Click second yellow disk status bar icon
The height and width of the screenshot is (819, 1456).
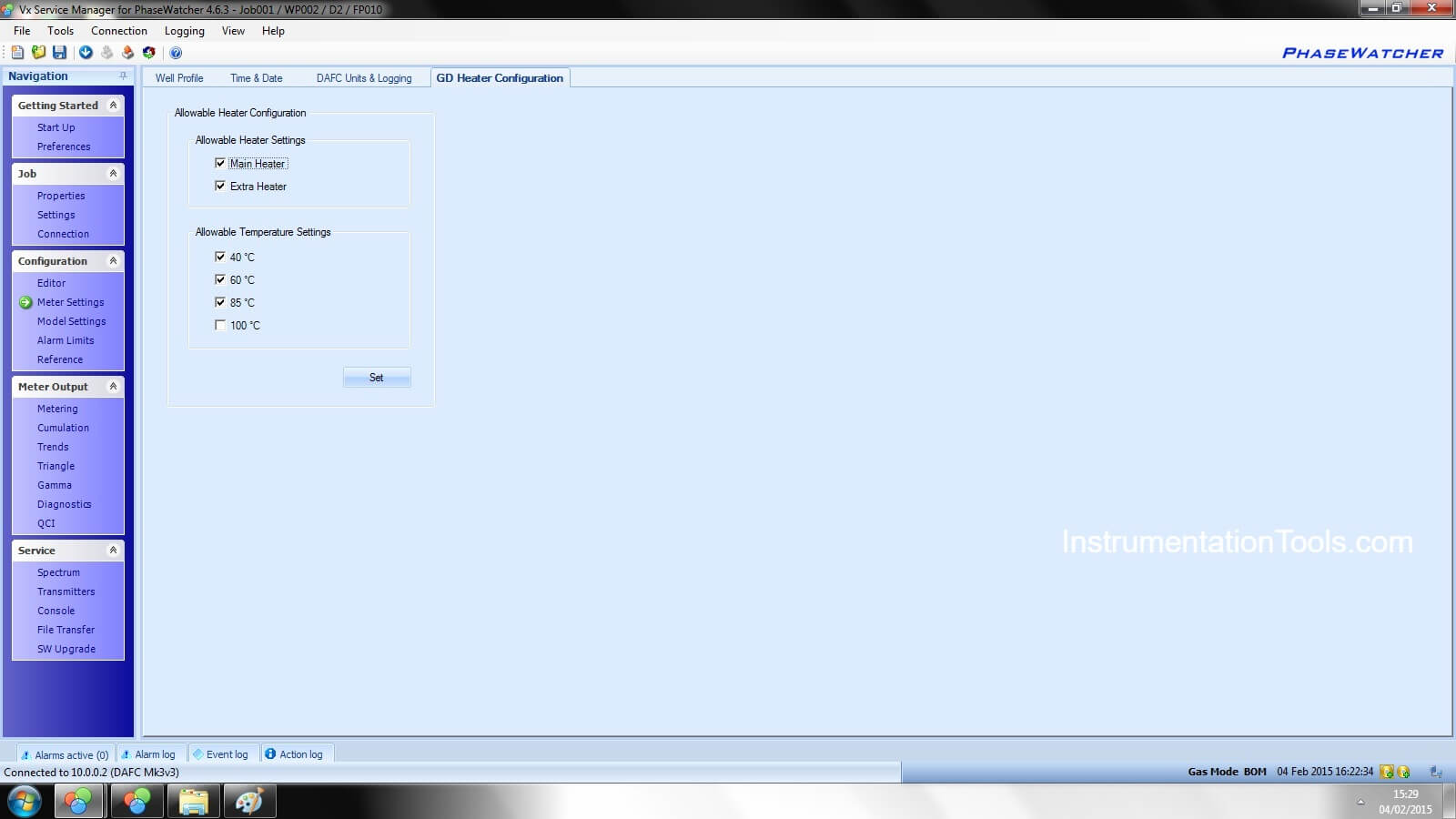click(x=1403, y=772)
